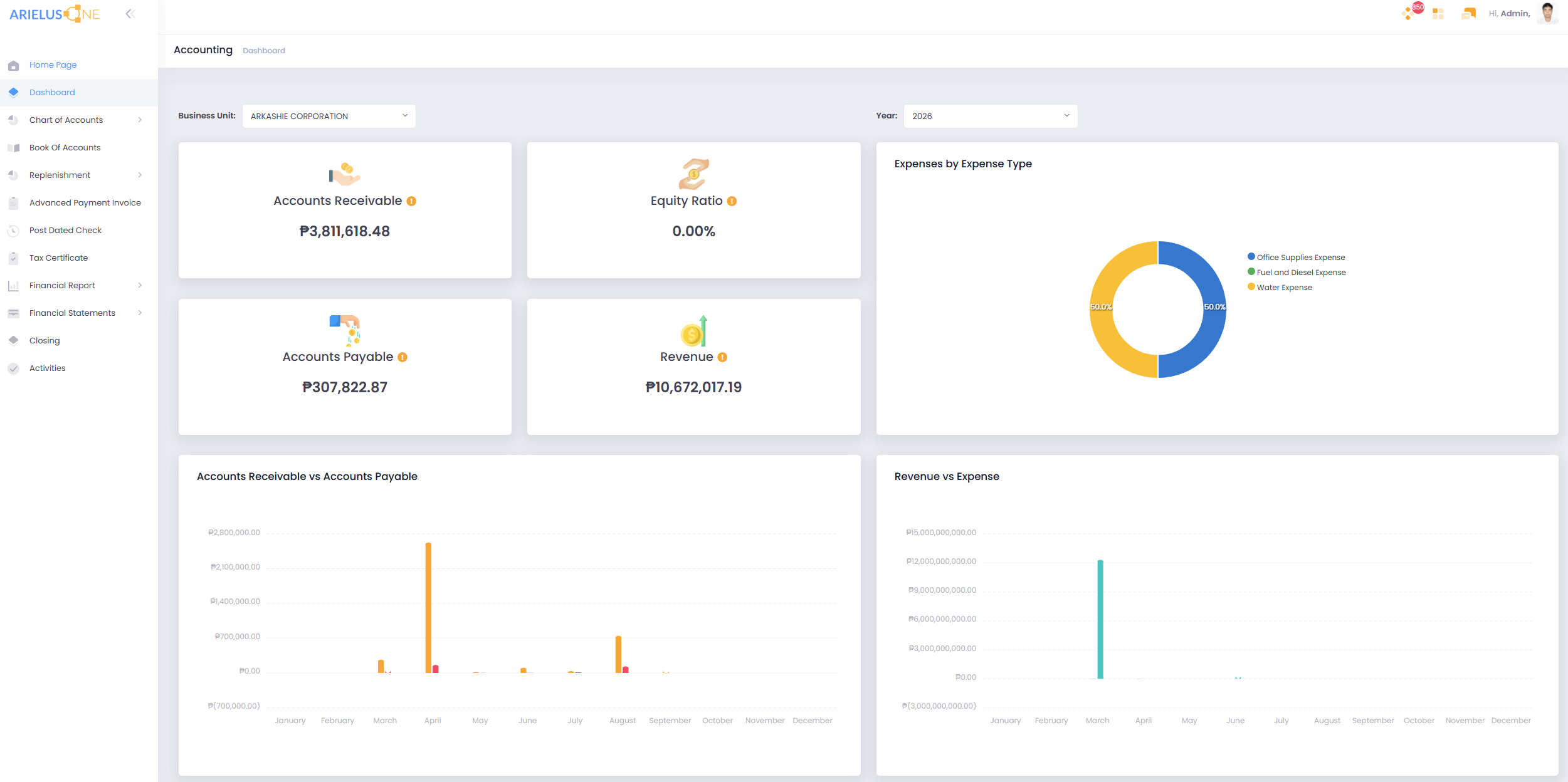Image resolution: width=1568 pixels, height=782 pixels.
Task: Open Tax Certificate
Action: tap(59, 258)
